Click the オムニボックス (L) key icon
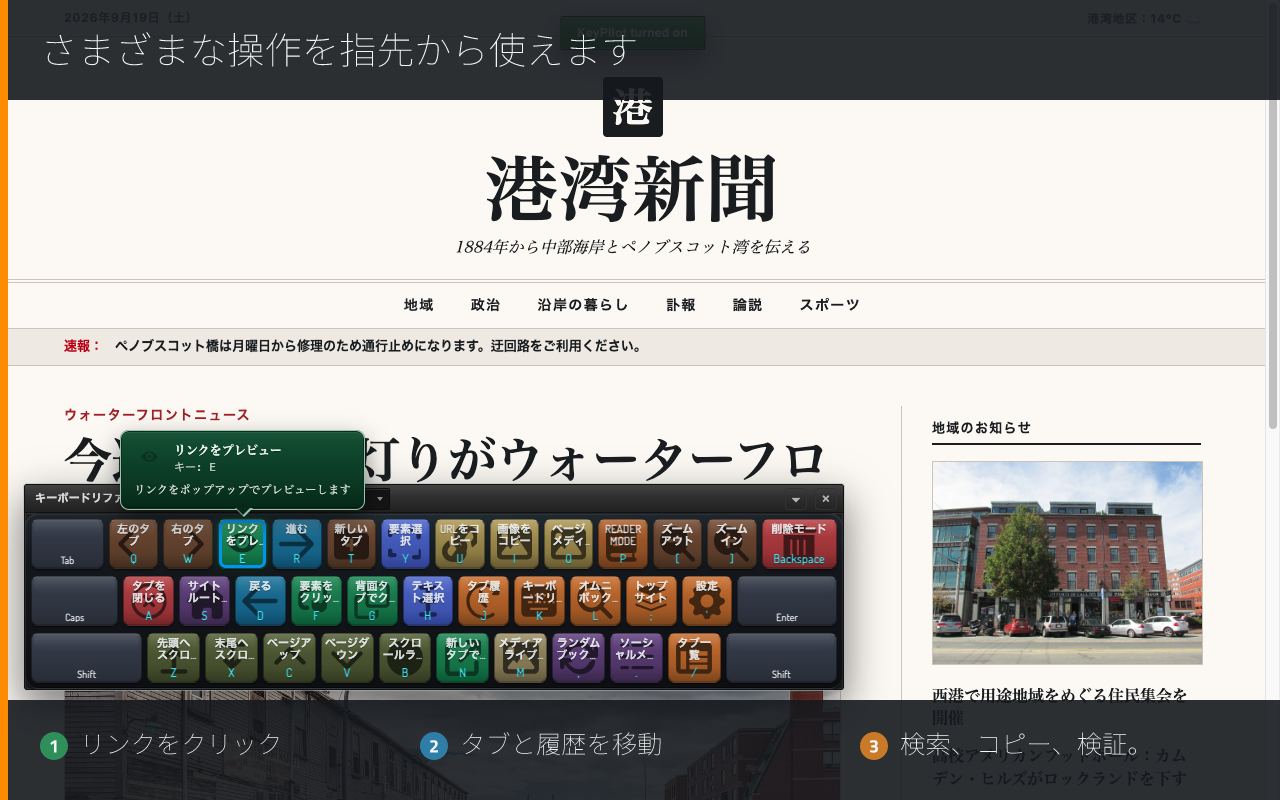The width and height of the screenshot is (1280, 800). [x=595, y=601]
